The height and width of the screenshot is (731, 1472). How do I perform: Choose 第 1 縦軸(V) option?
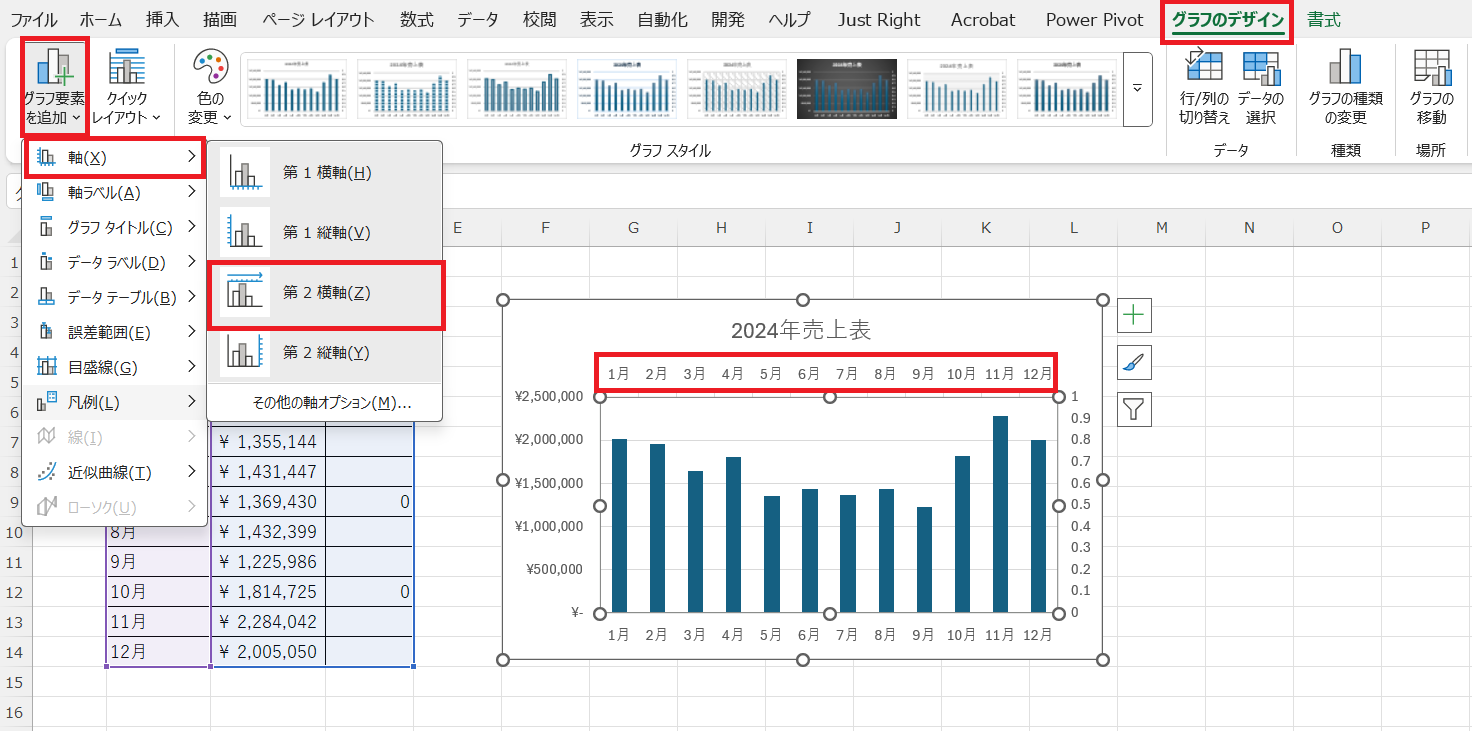(325, 233)
